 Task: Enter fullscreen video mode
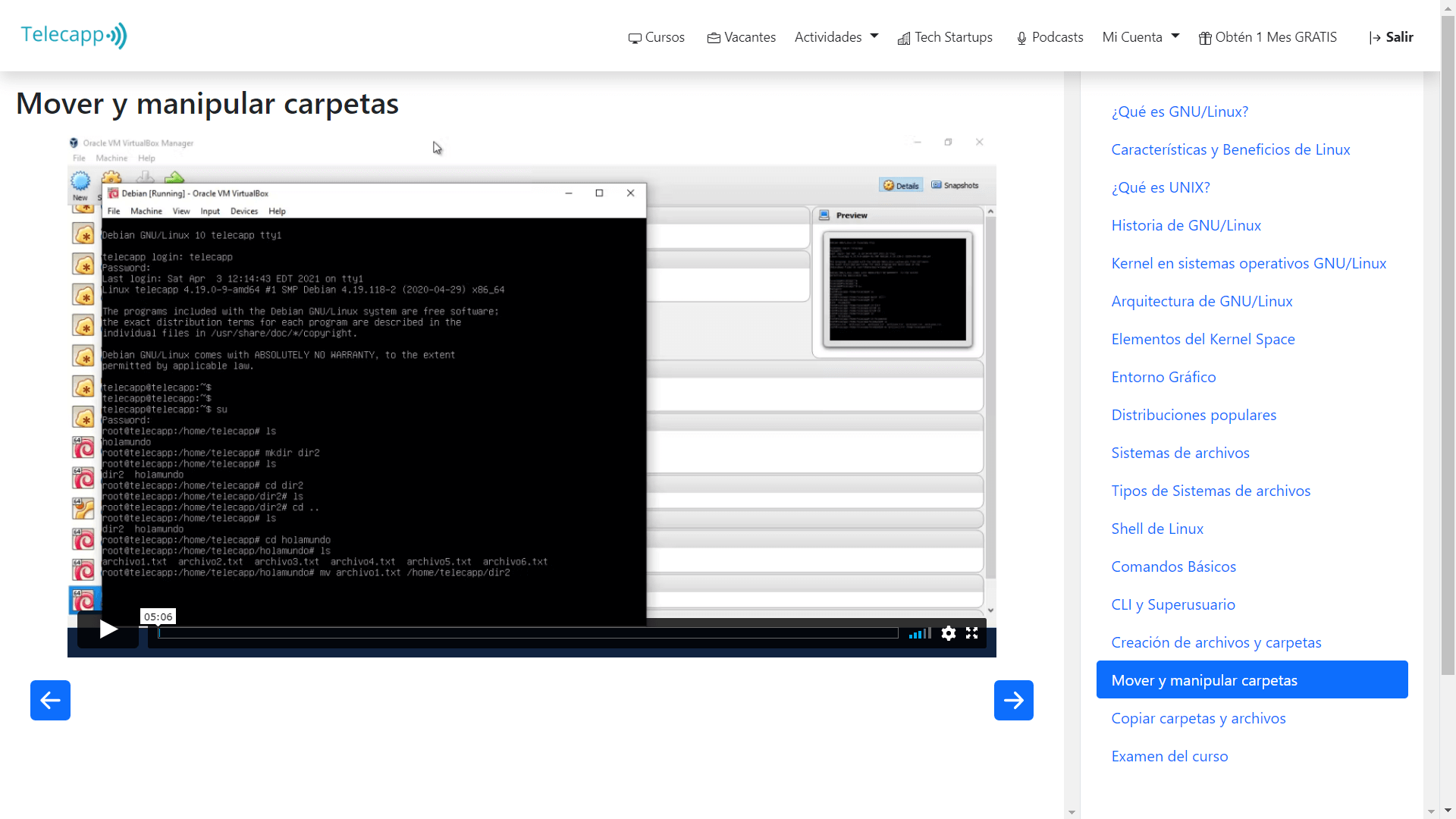pyautogui.click(x=972, y=633)
